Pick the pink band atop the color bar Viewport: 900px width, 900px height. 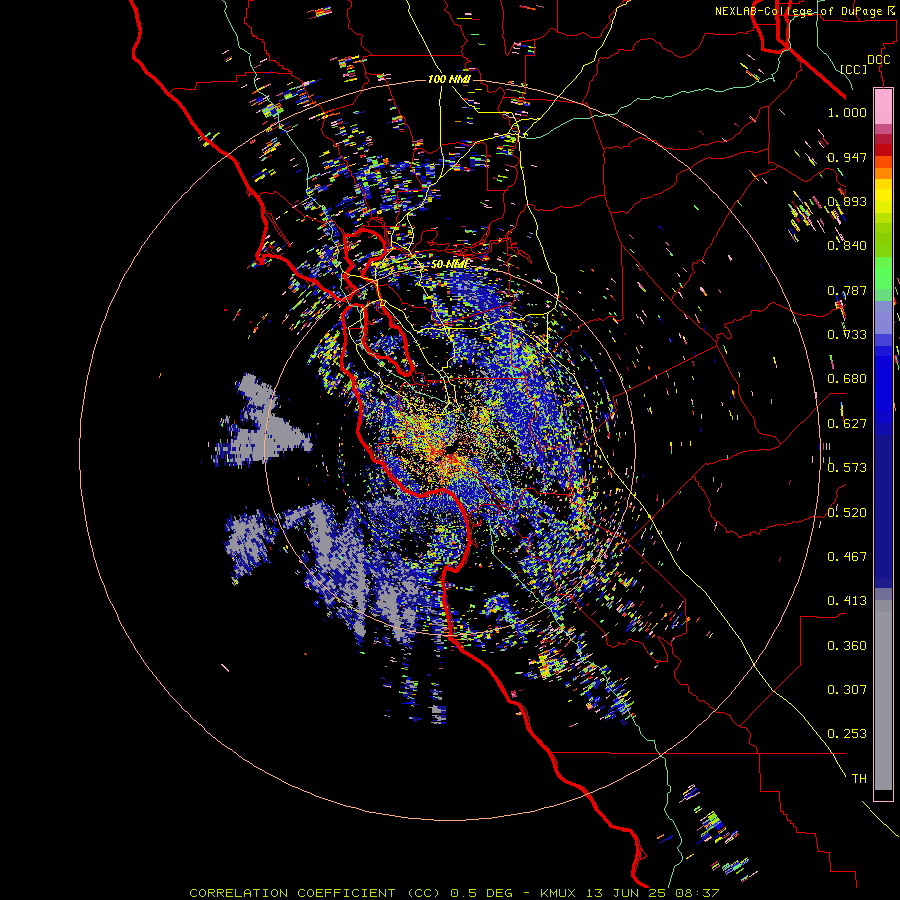[883, 107]
